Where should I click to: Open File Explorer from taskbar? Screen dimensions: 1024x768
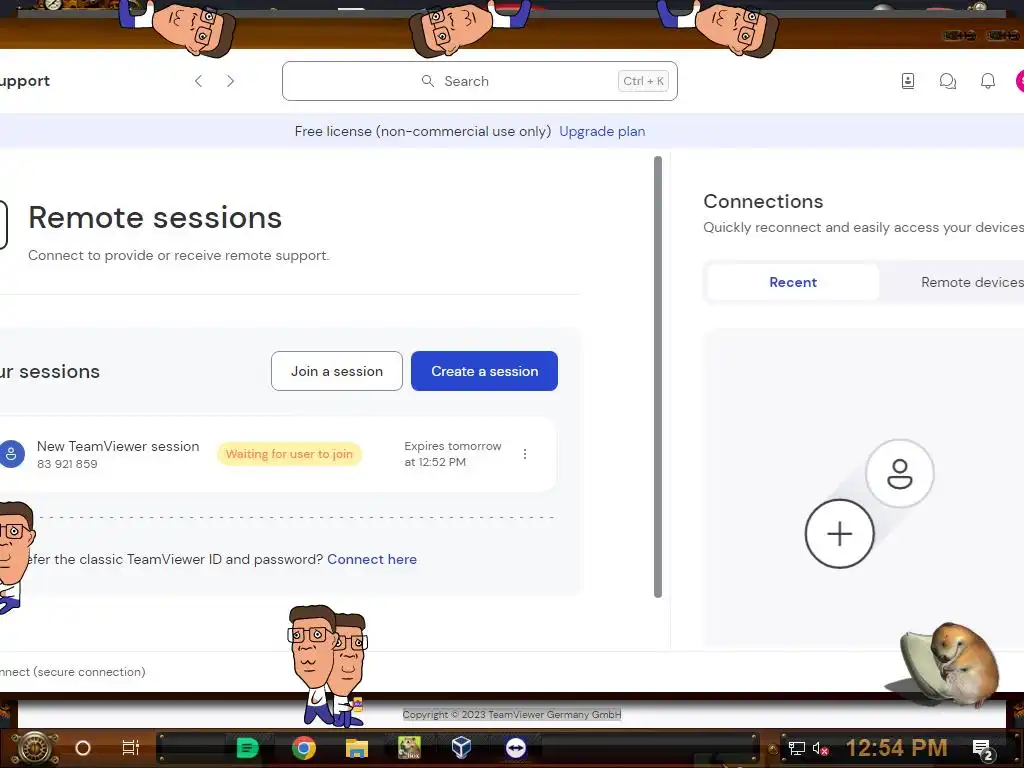click(x=357, y=748)
